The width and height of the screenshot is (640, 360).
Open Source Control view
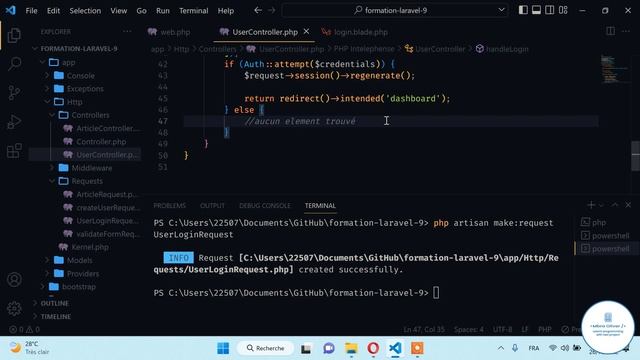pyautogui.click(x=14, y=93)
